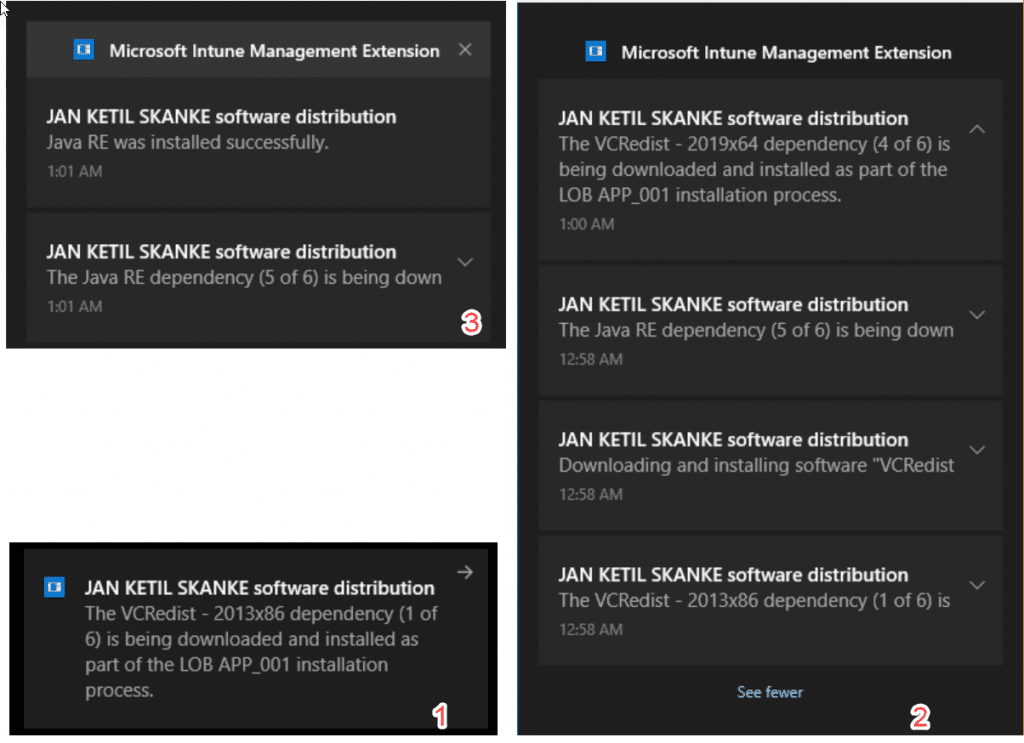This screenshot has width=1024, height=743.
Task: Click the red number 3 marker
Action: click(471, 323)
